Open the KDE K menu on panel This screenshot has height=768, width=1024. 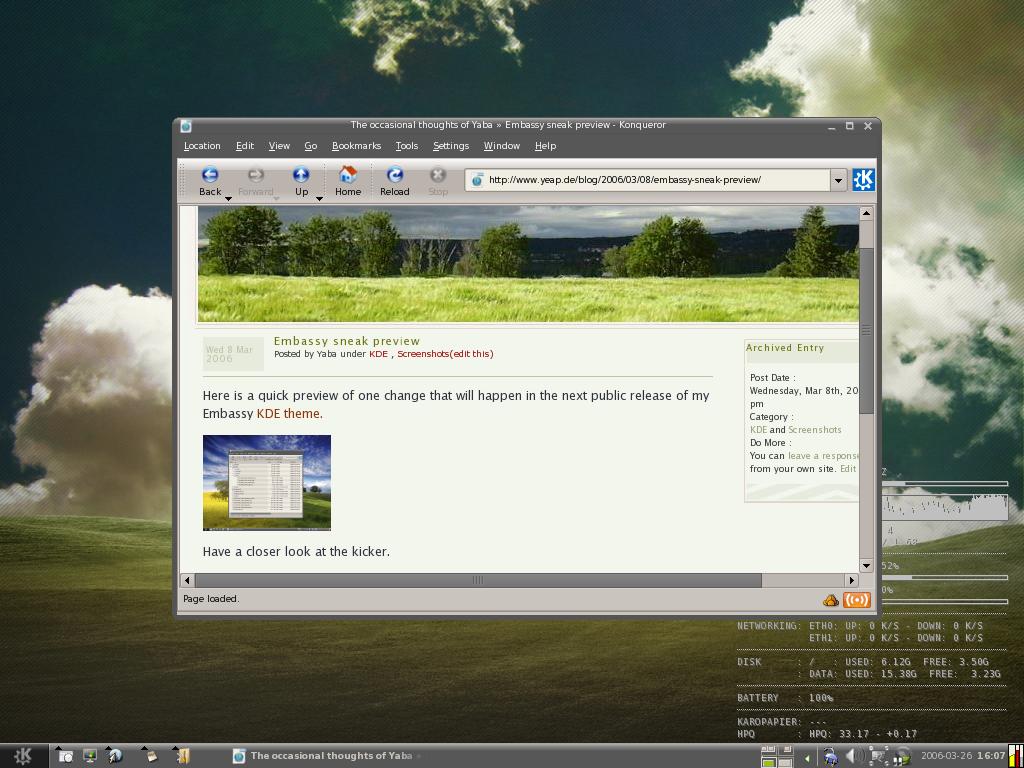(23, 756)
